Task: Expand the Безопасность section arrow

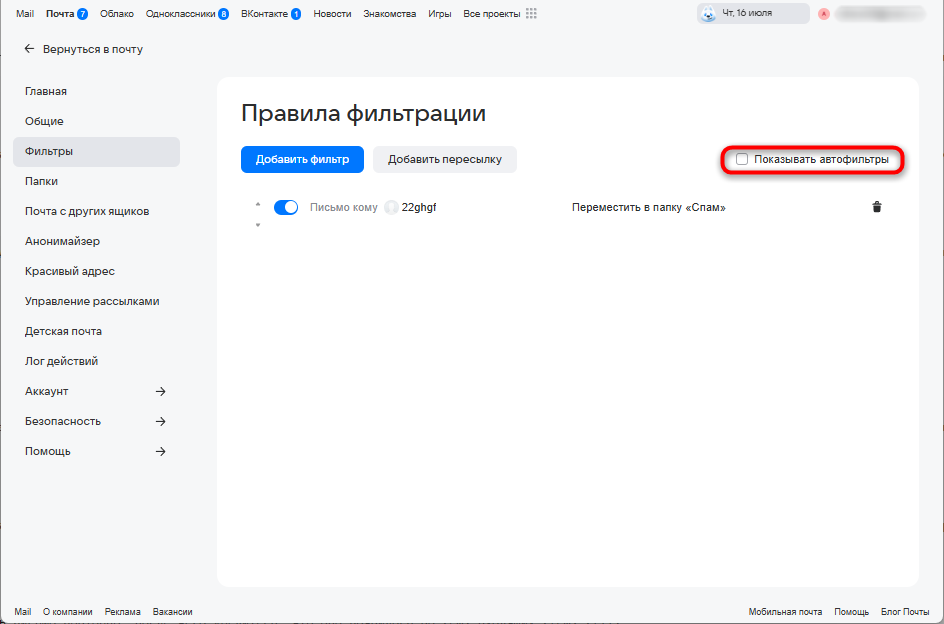Action: click(x=160, y=421)
